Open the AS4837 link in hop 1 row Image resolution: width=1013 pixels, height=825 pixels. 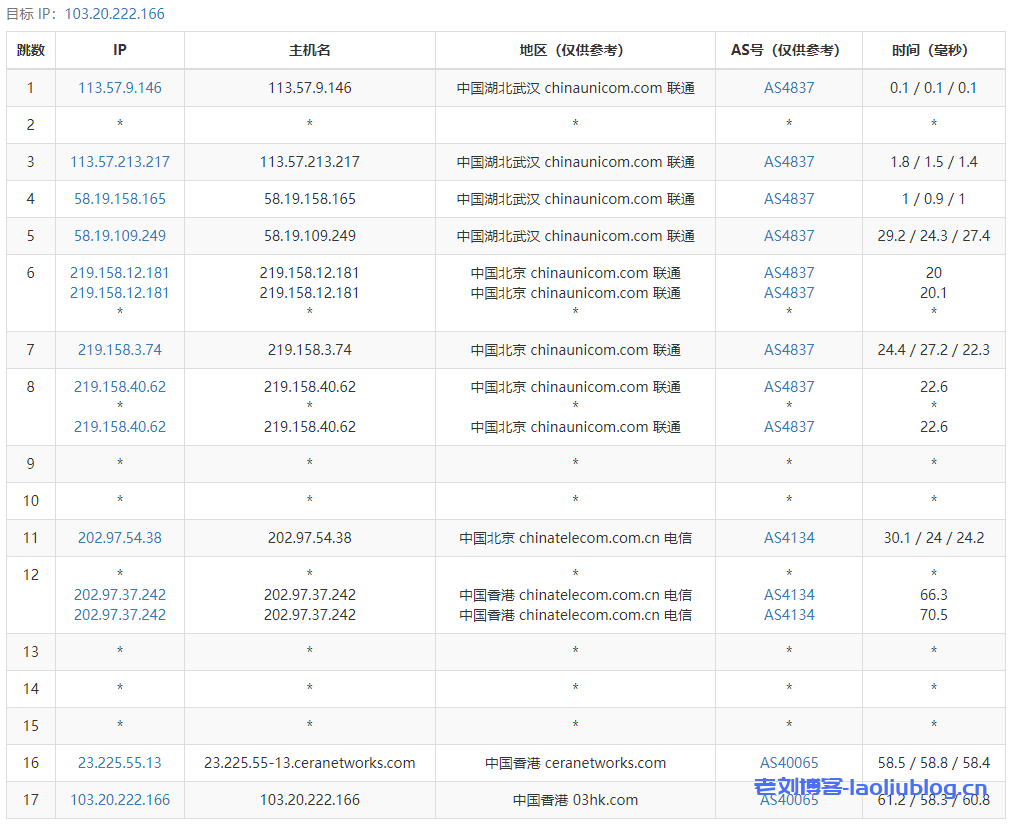tap(789, 88)
